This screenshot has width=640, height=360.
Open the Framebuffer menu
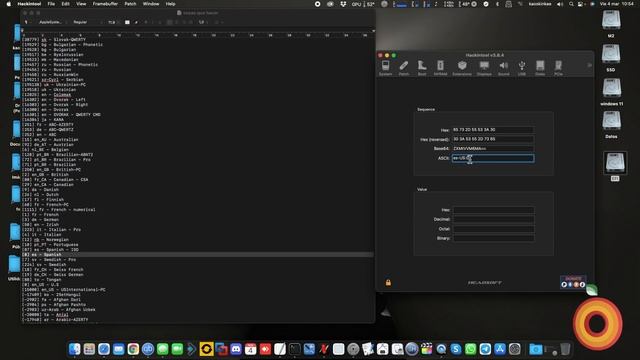105,4
